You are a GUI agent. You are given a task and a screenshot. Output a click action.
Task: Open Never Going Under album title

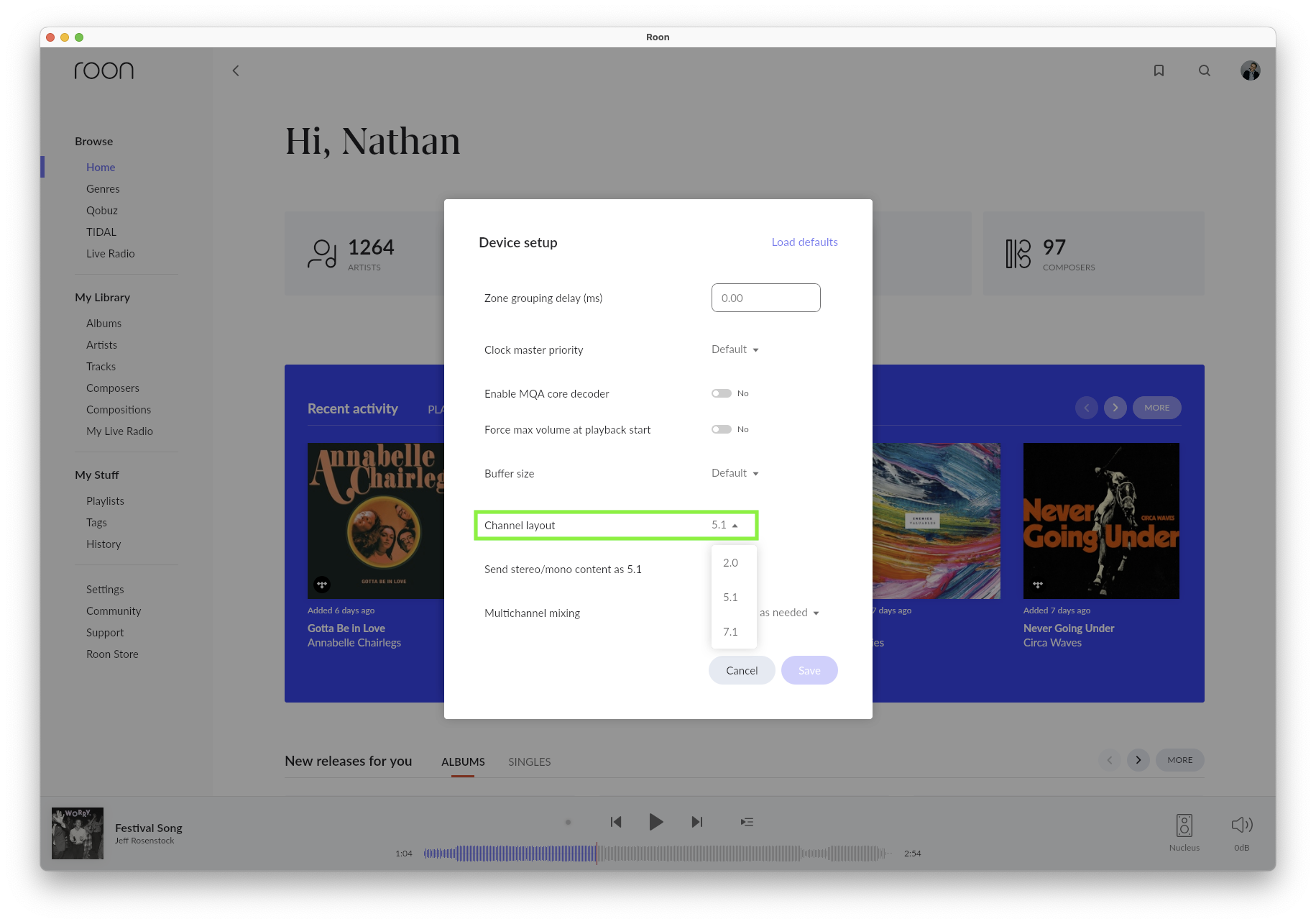pyautogui.click(x=1069, y=628)
